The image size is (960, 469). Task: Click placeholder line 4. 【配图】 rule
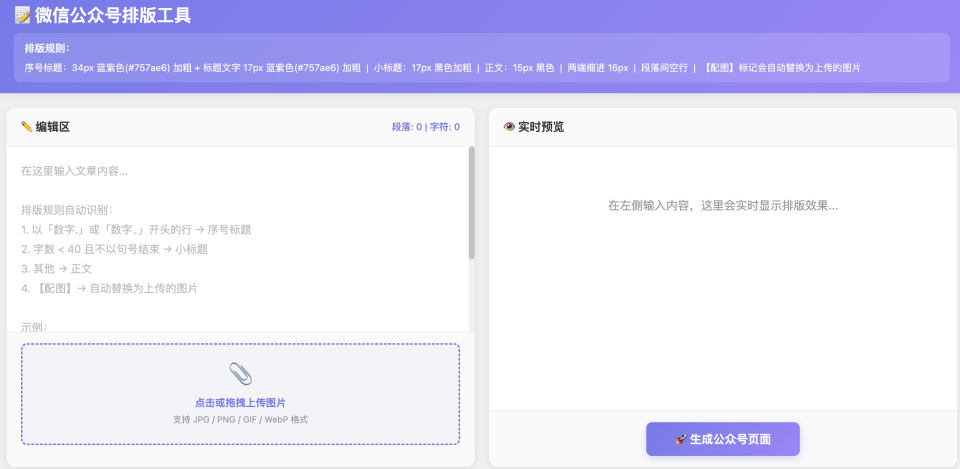tap(110, 288)
